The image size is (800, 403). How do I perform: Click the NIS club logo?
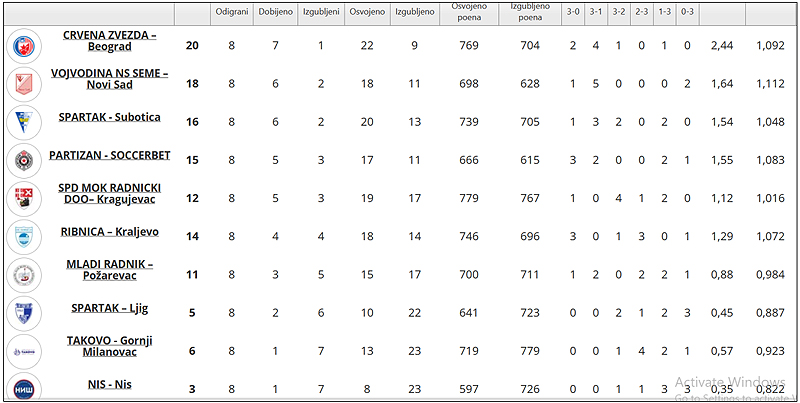click(22, 388)
